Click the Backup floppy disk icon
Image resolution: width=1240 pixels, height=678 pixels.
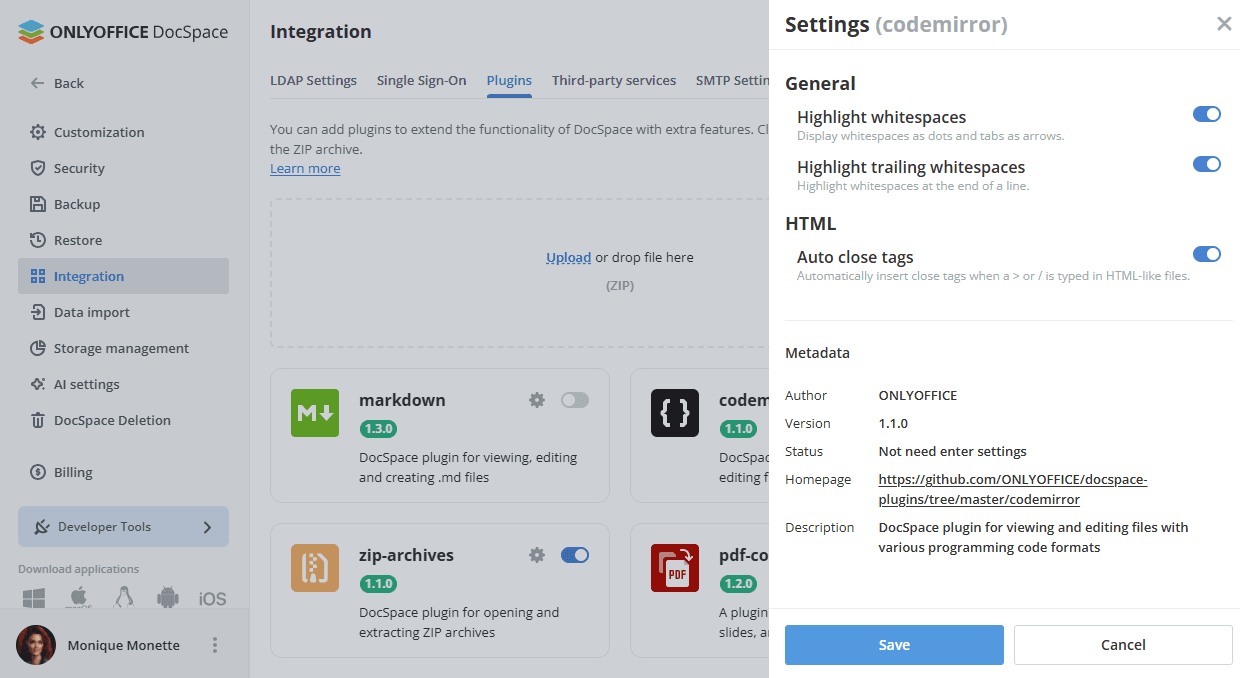[x=38, y=204]
